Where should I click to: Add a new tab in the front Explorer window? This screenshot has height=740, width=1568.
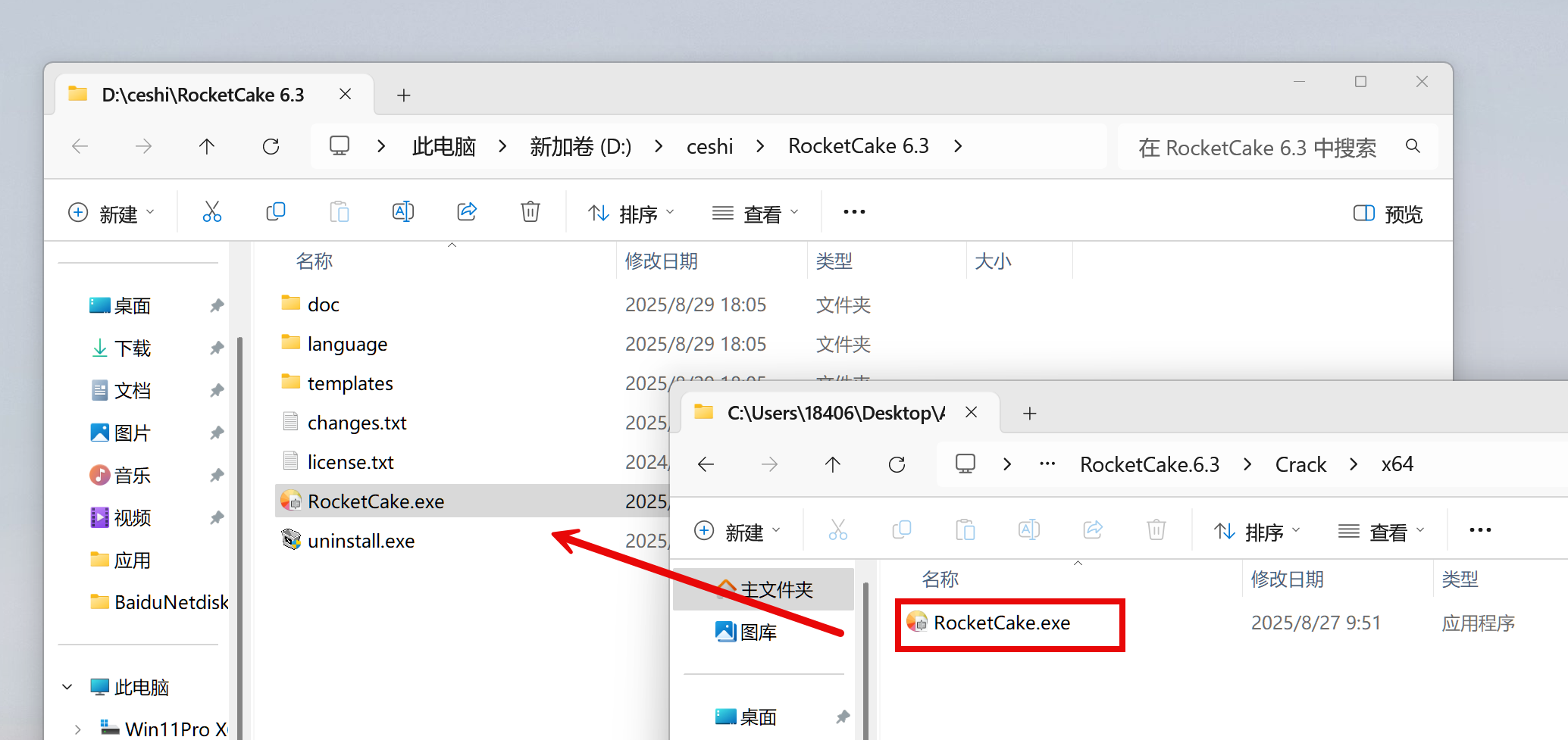click(x=1029, y=414)
